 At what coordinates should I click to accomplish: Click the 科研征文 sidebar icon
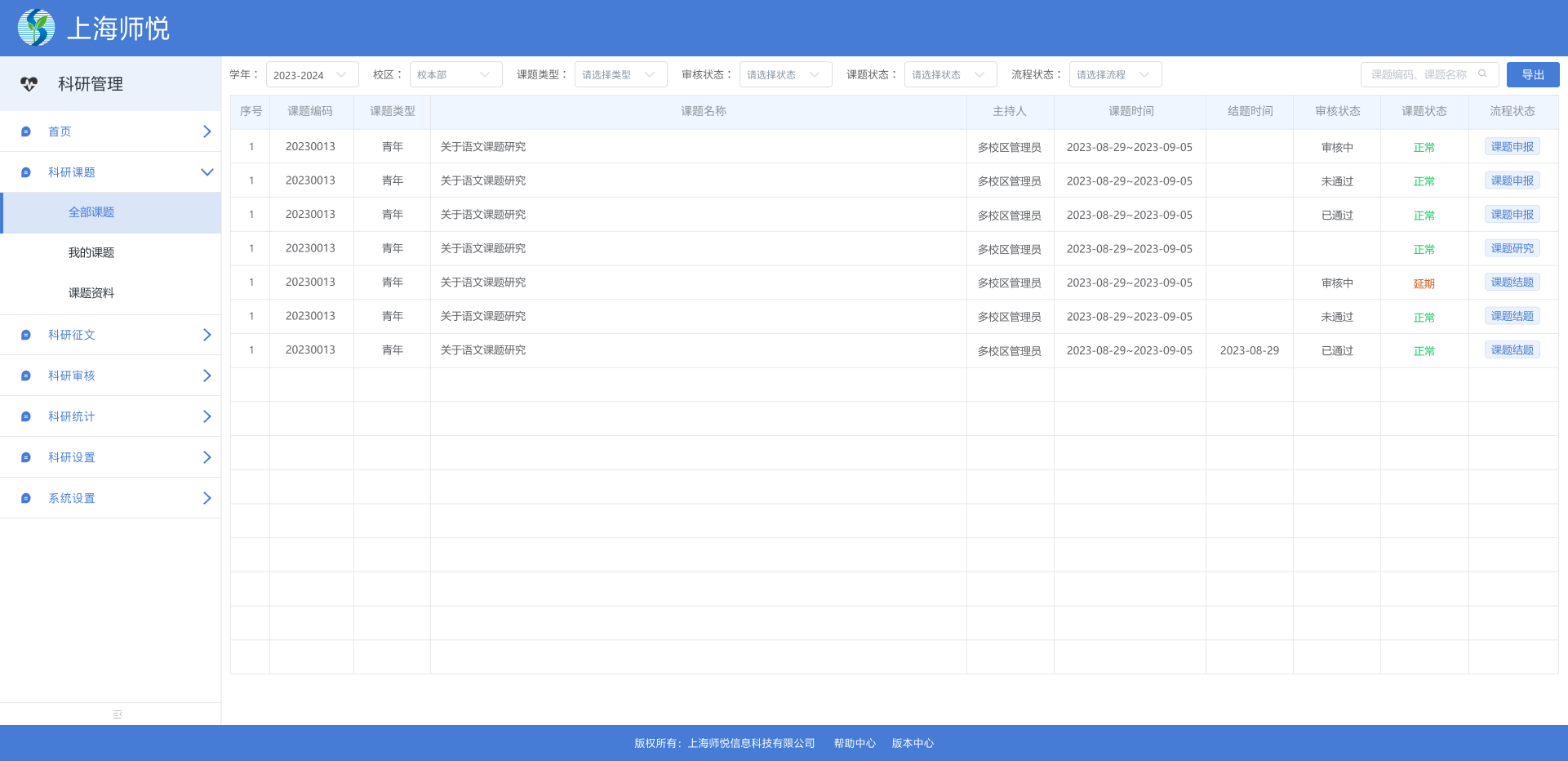(25, 335)
